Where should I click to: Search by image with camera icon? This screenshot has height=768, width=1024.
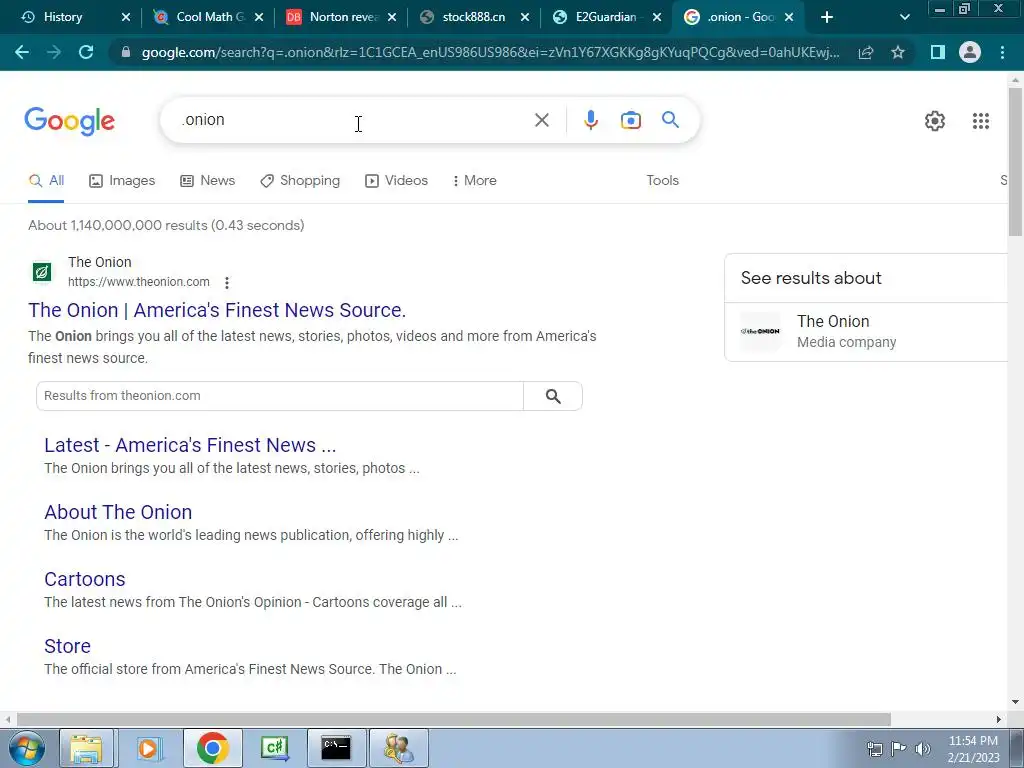630,120
